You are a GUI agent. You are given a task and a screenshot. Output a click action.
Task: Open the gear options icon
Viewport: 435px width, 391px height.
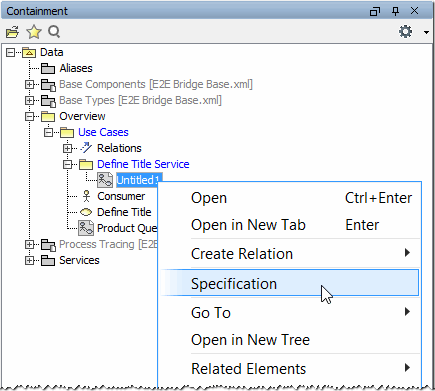point(405,32)
